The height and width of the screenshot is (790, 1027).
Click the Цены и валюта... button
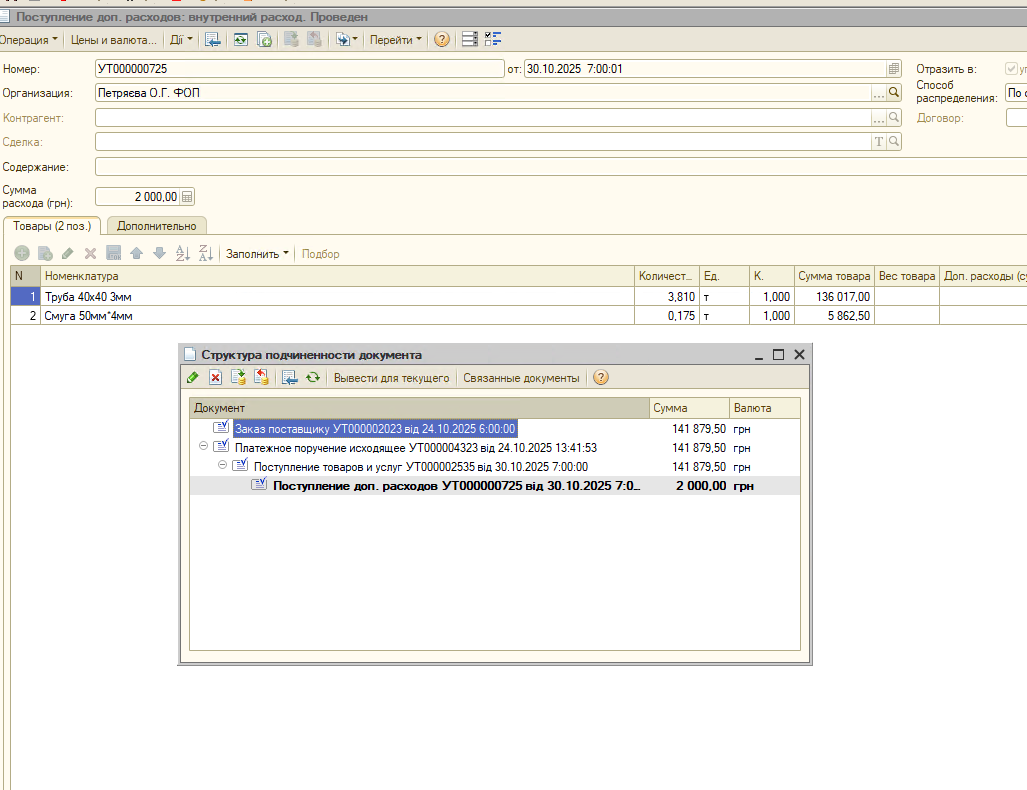click(113, 40)
